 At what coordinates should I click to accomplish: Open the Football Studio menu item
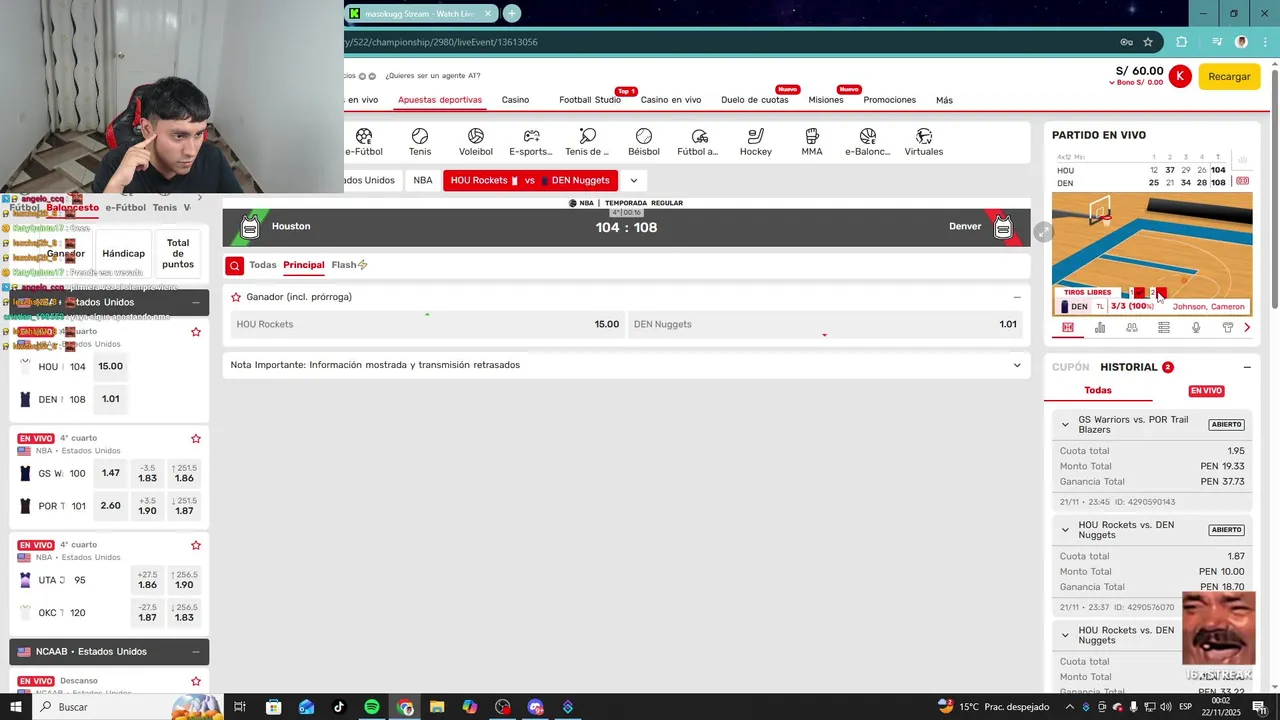click(590, 100)
